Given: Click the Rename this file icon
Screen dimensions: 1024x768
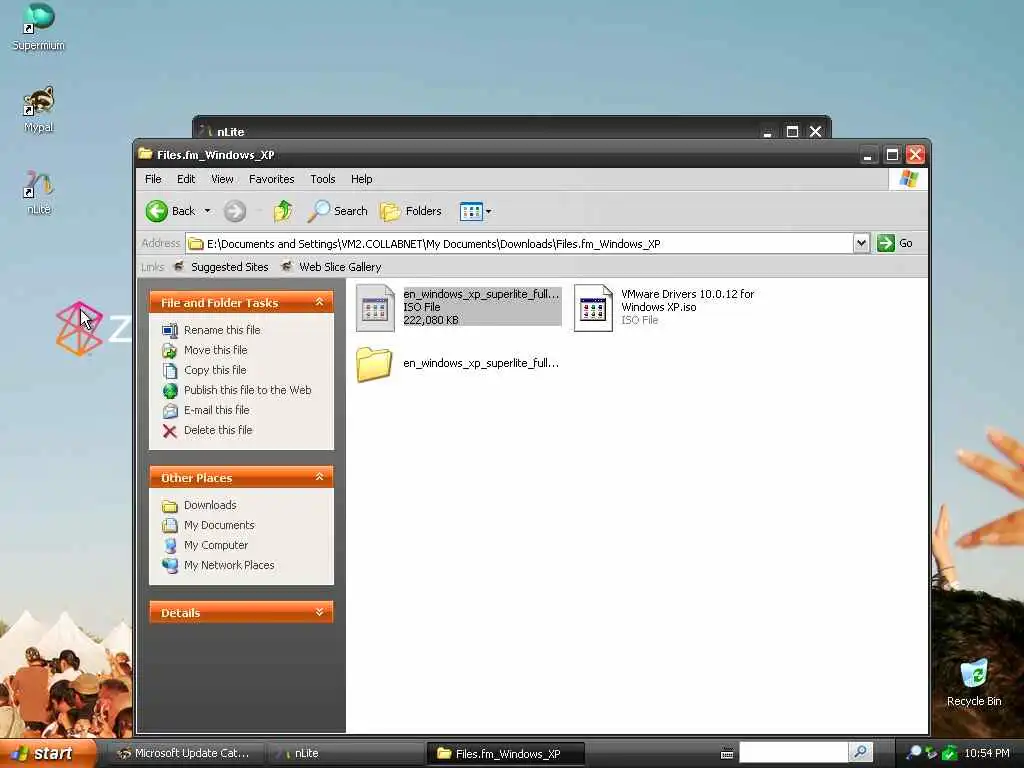Looking at the screenshot, I should coord(170,330).
